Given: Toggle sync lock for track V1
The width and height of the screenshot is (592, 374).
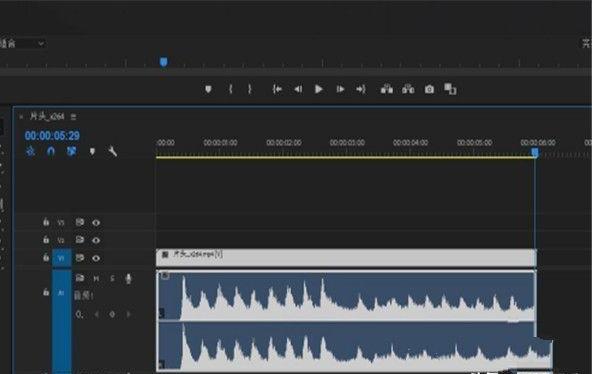Looking at the screenshot, I should pyautogui.click(x=80, y=258).
